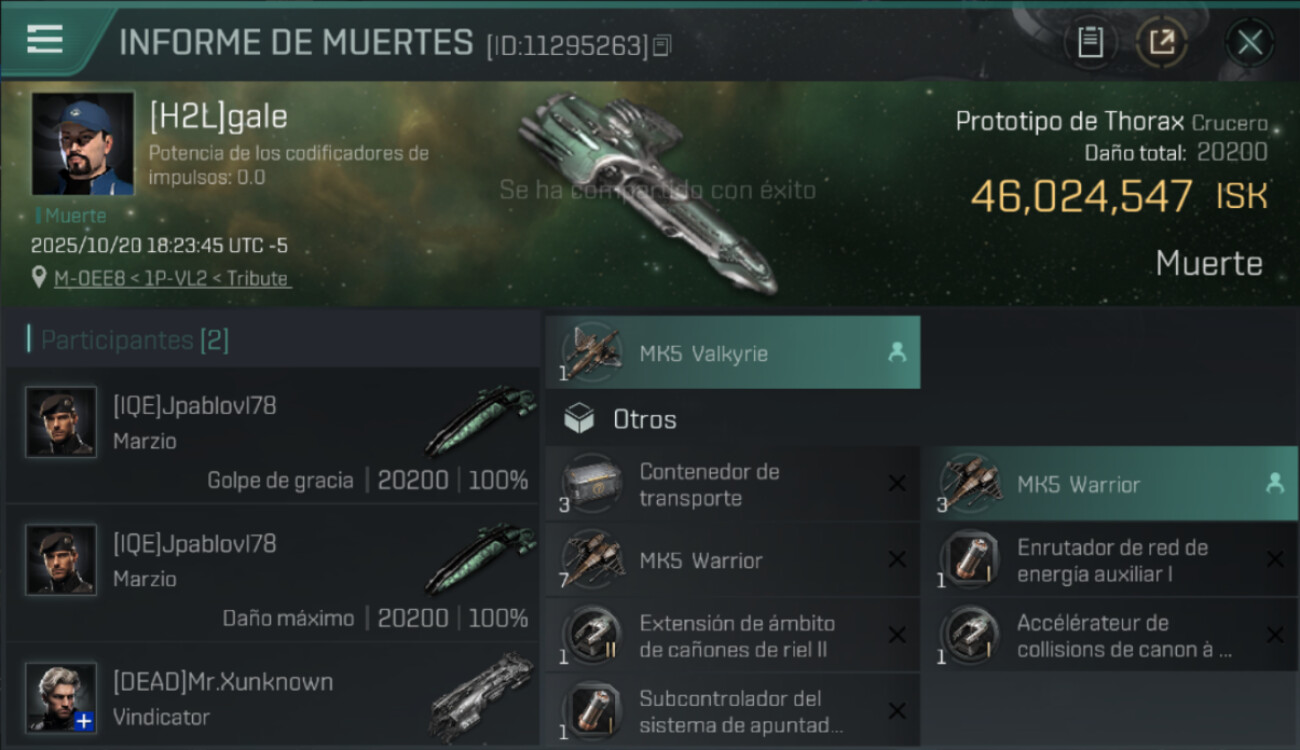Open the hamburger menu
Image resolution: width=1300 pixels, height=750 pixels.
click(x=45, y=39)
